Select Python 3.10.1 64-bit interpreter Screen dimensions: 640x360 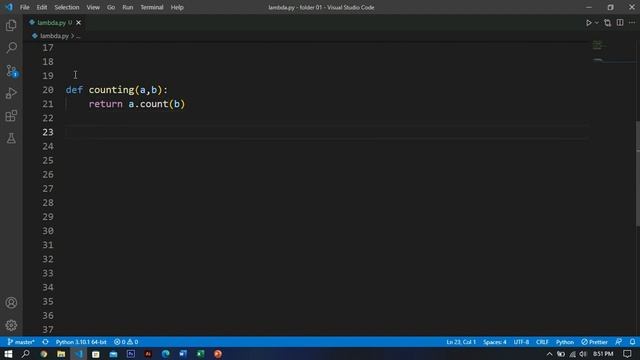81,342
